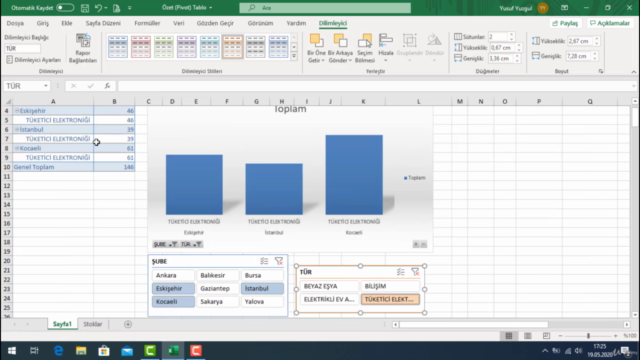Viewport: 640px width, 360px height.
Task: Add a new sheet with plus icon
Action: (128, 324)
